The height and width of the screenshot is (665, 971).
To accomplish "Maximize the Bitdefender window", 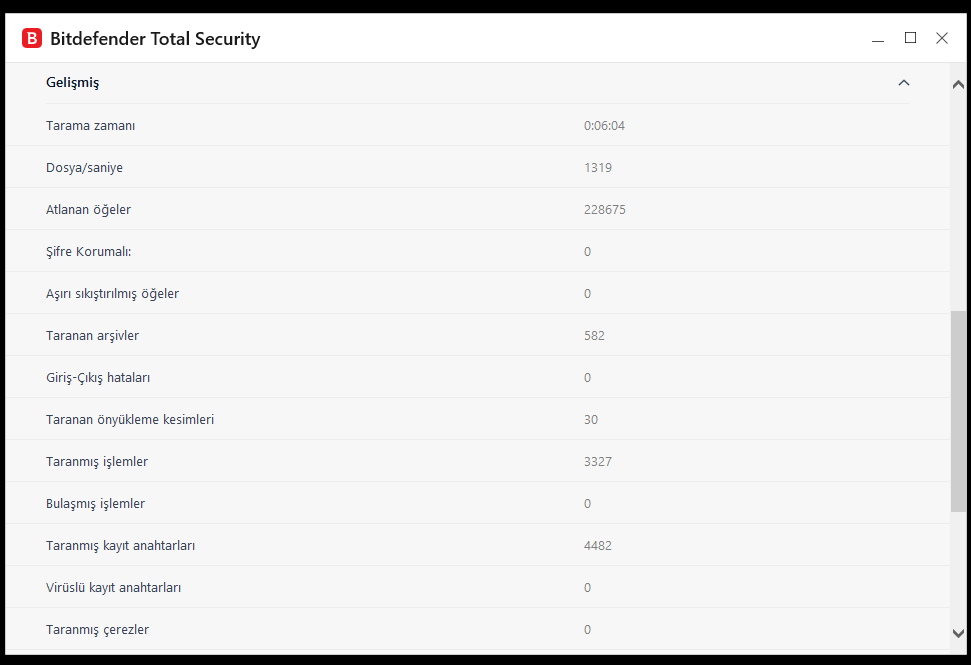I will point(910,38).
